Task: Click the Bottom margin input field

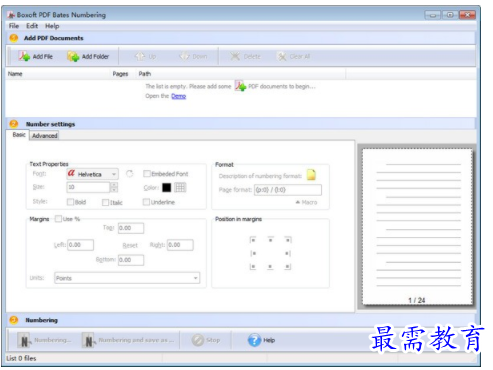Action: tap(131, 260)
